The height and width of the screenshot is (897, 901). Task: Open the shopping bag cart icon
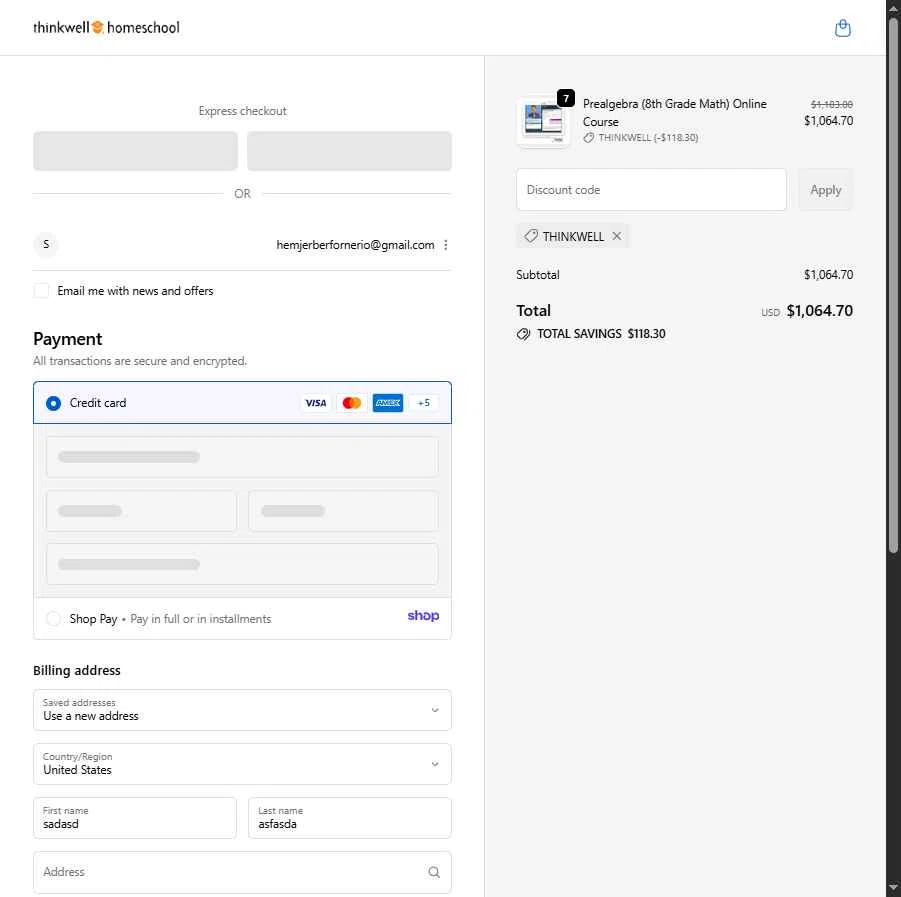(x=842, y=28)
